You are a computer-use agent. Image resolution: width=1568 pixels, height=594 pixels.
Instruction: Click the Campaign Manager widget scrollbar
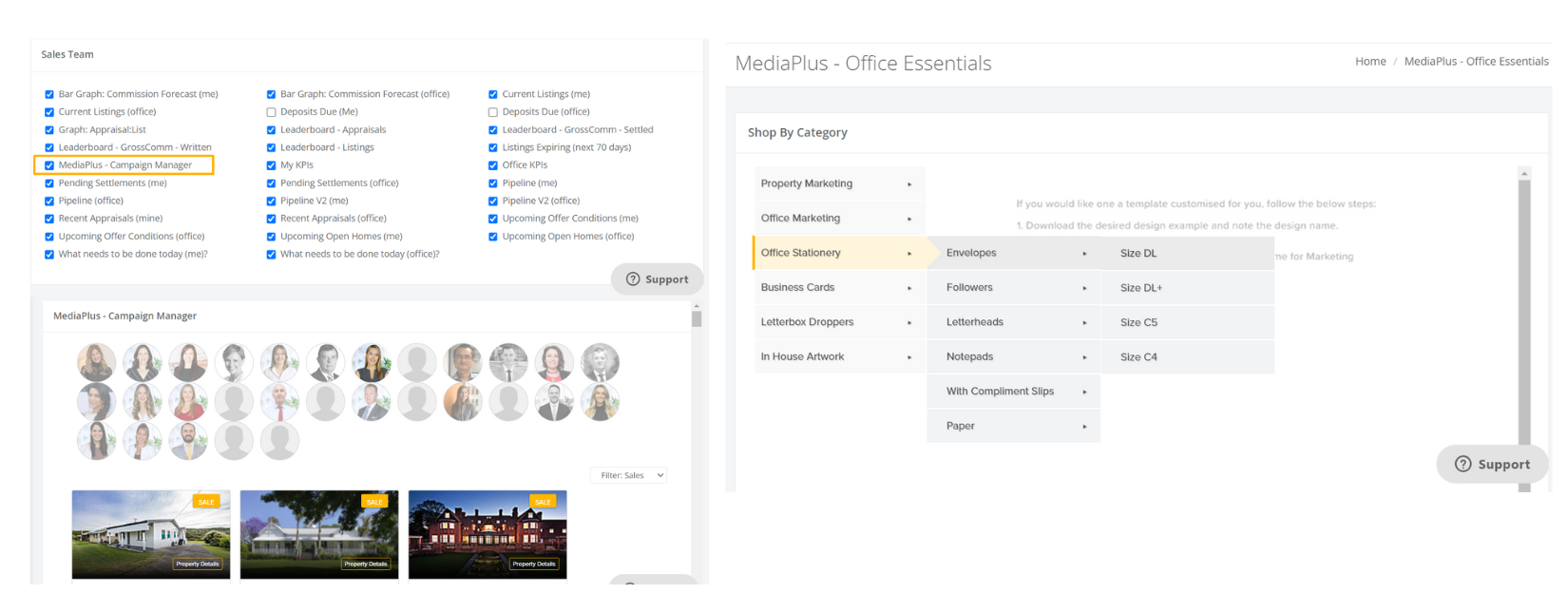coord(697,318)
